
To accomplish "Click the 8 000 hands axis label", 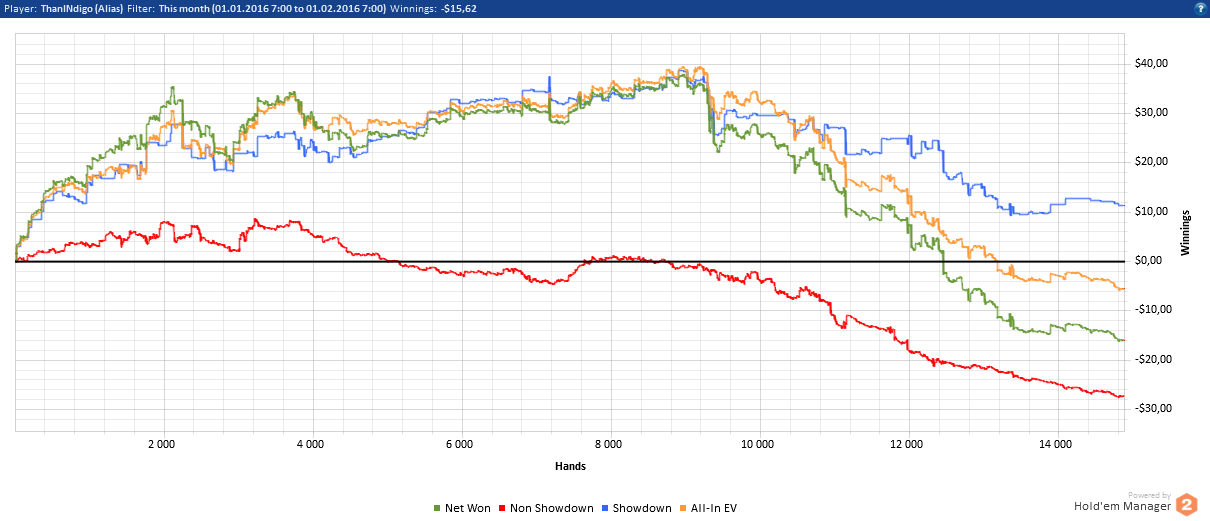I will tap(608, 443).
